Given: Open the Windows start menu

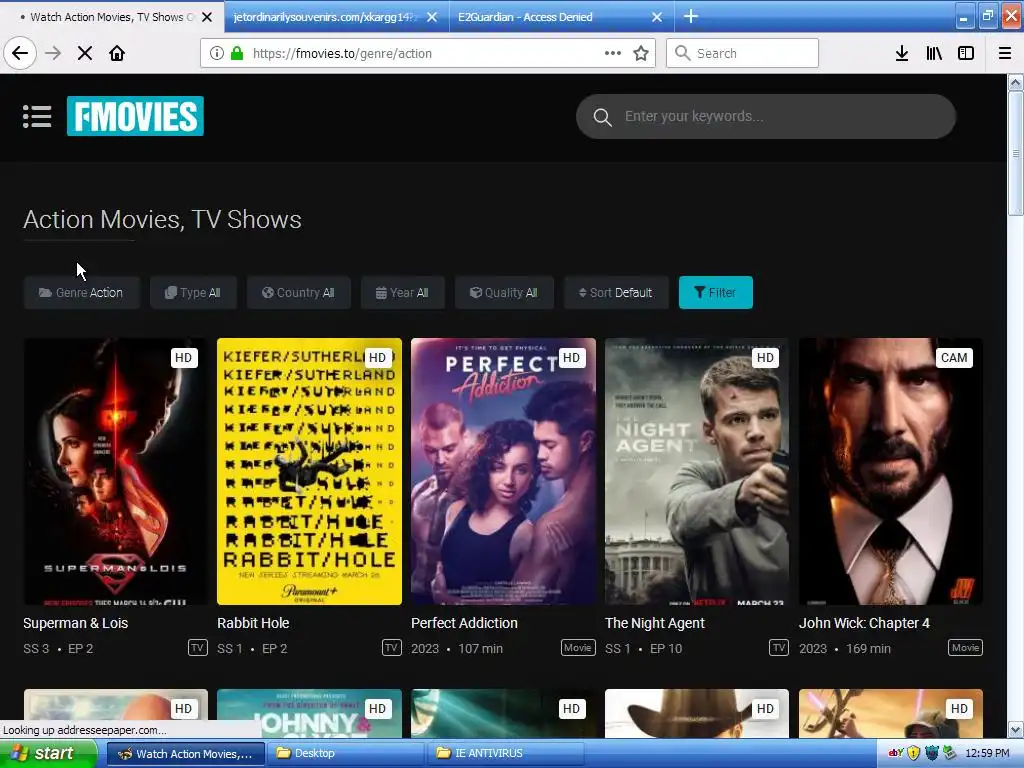Looking at the screenshot, I should click(x=47, y=753).
